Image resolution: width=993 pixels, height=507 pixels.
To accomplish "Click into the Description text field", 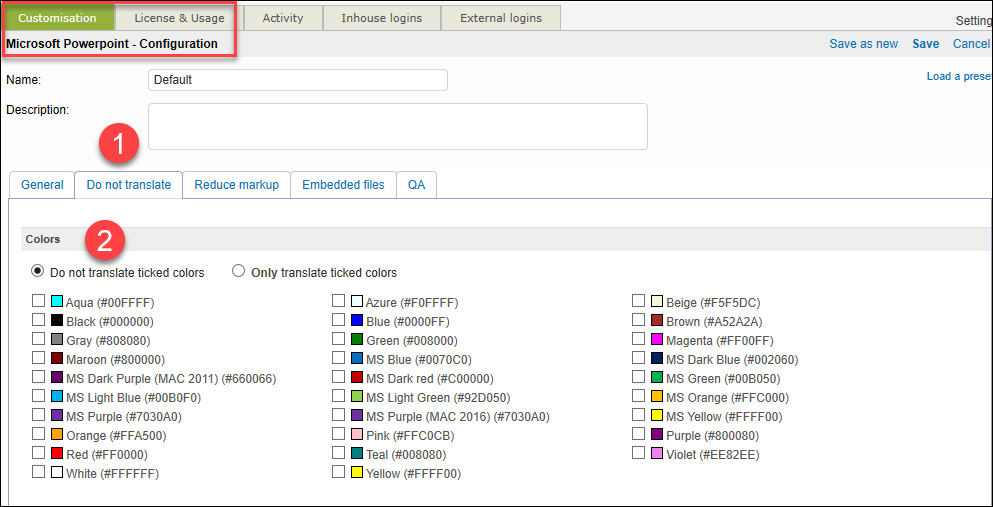I will [x=397, y=126].
